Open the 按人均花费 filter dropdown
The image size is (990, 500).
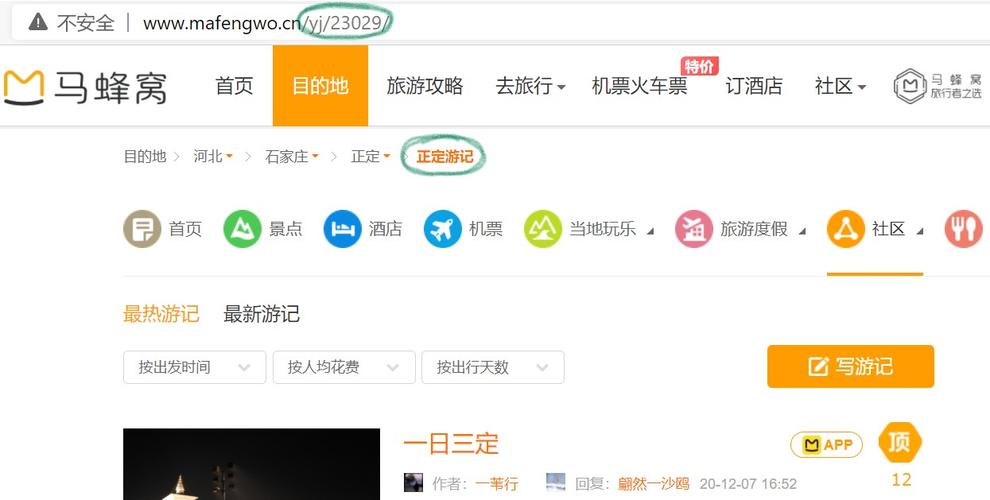tap(344, 367)
